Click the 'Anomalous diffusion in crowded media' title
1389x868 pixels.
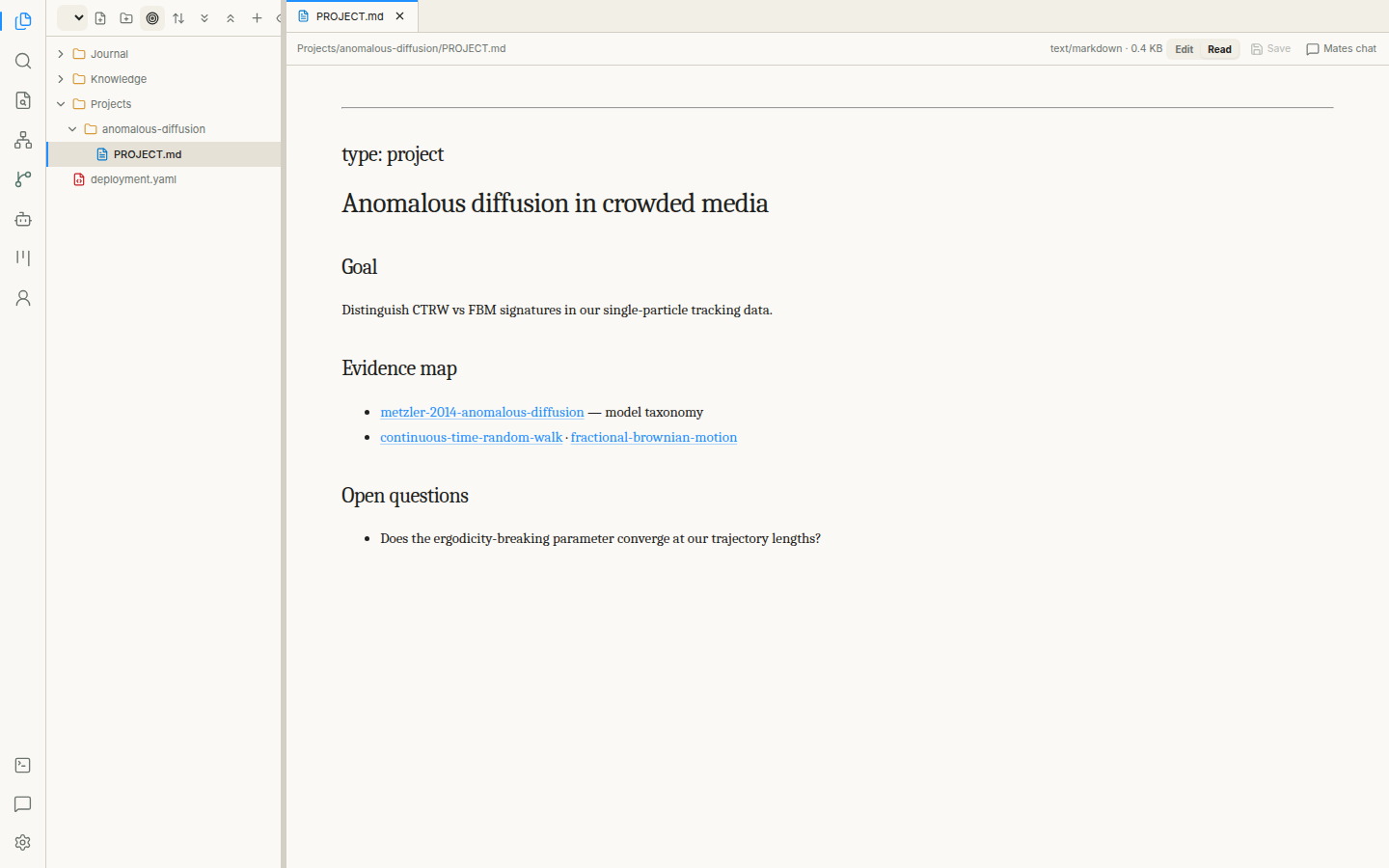coord(555,203)
